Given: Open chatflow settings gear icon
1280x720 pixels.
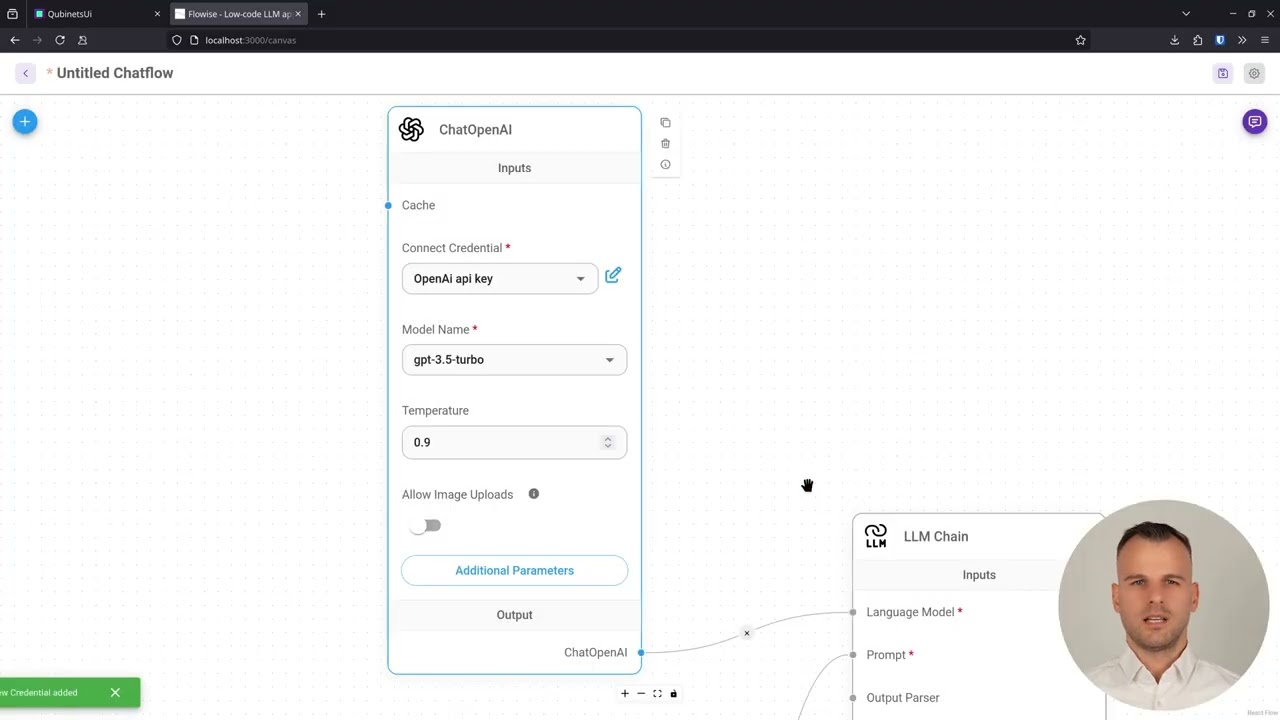Looking at the screenshot, I should (x=1254, y=73).
